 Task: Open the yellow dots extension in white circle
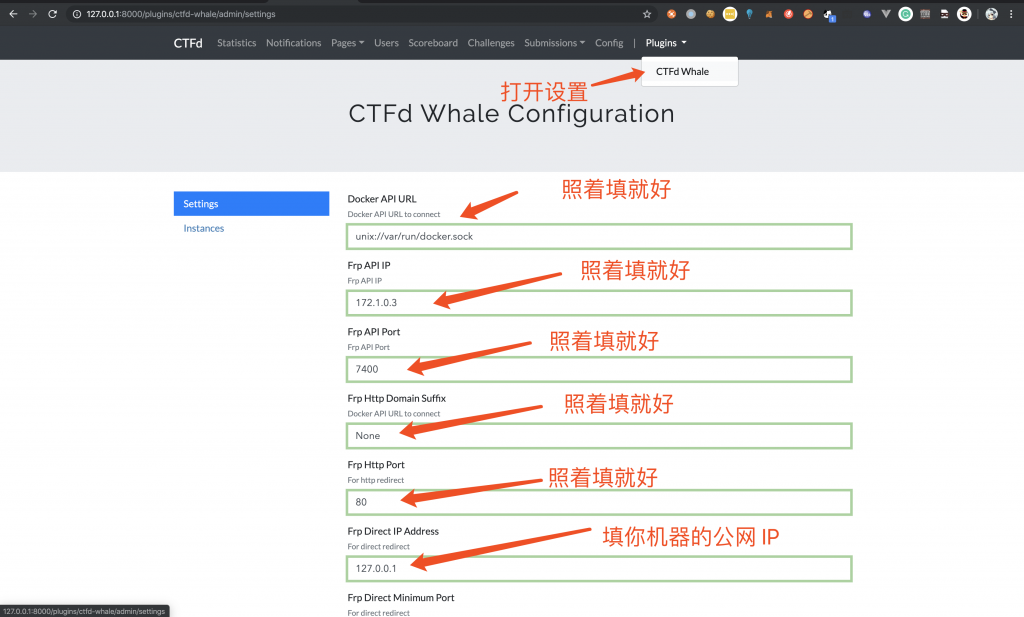730,14
